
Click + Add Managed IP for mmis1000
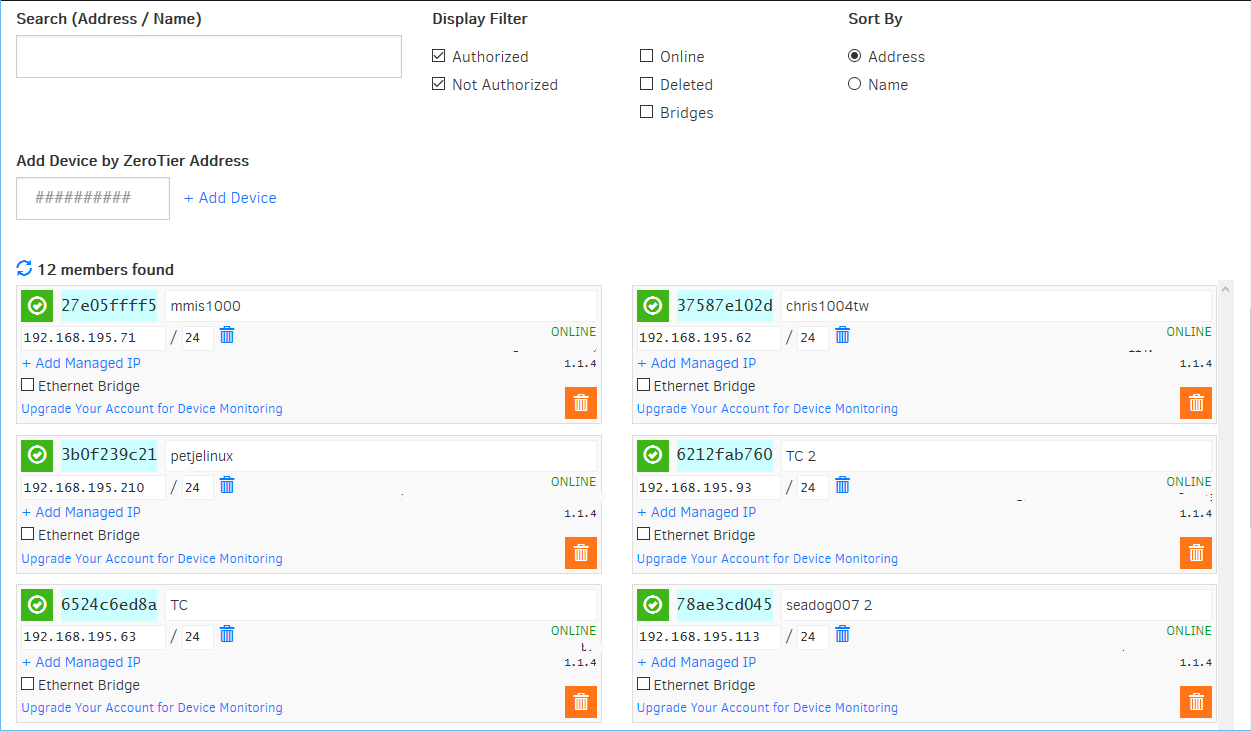[81, 363]
